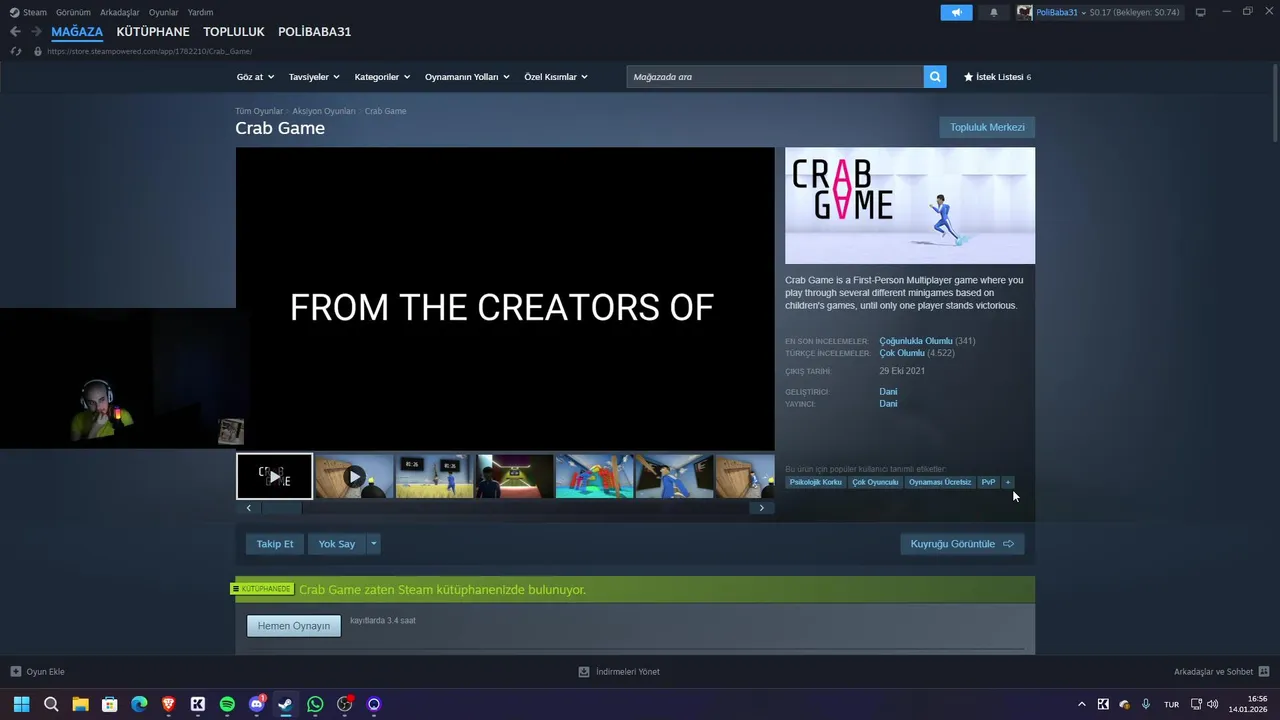1280x720 pixels.
Task: Expand Oynamanın Yolları dropdown
Action: (x=467, y=77)
